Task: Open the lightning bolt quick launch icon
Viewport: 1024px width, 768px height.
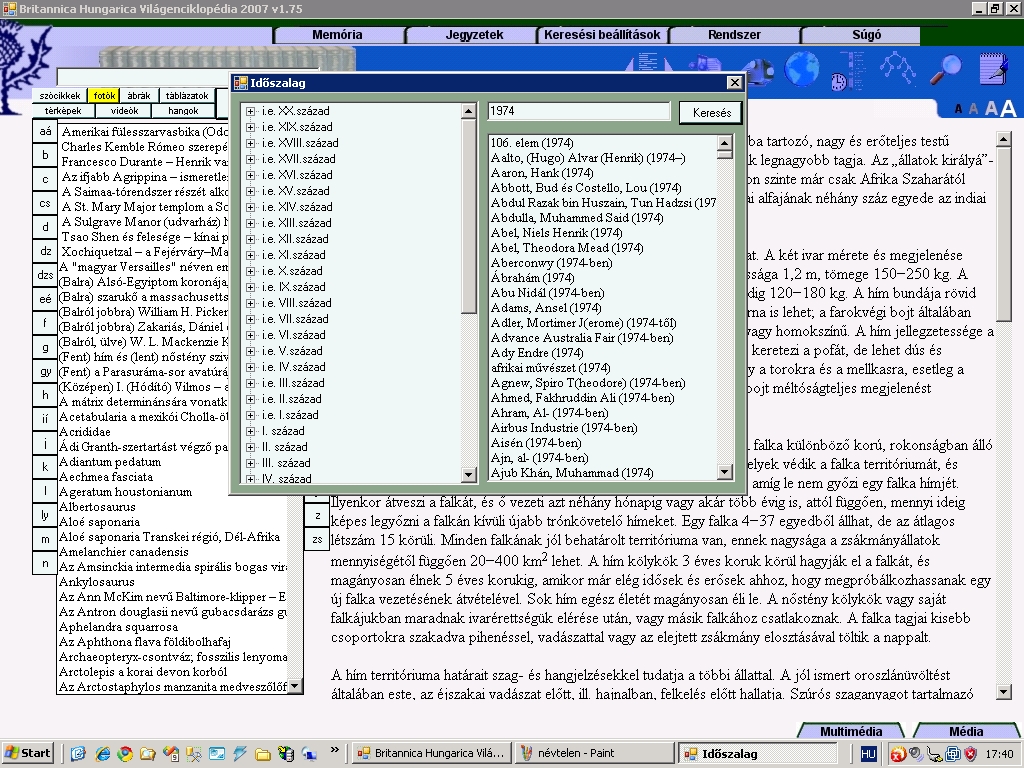Action: (x=240, y=754)
